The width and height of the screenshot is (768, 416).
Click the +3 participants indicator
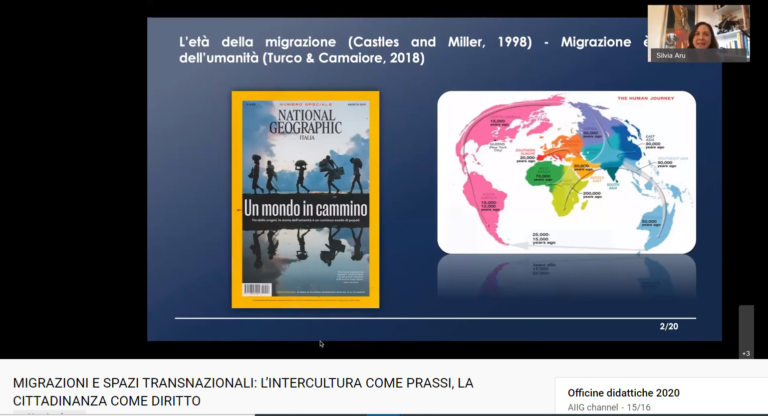(x=746, y=353)
